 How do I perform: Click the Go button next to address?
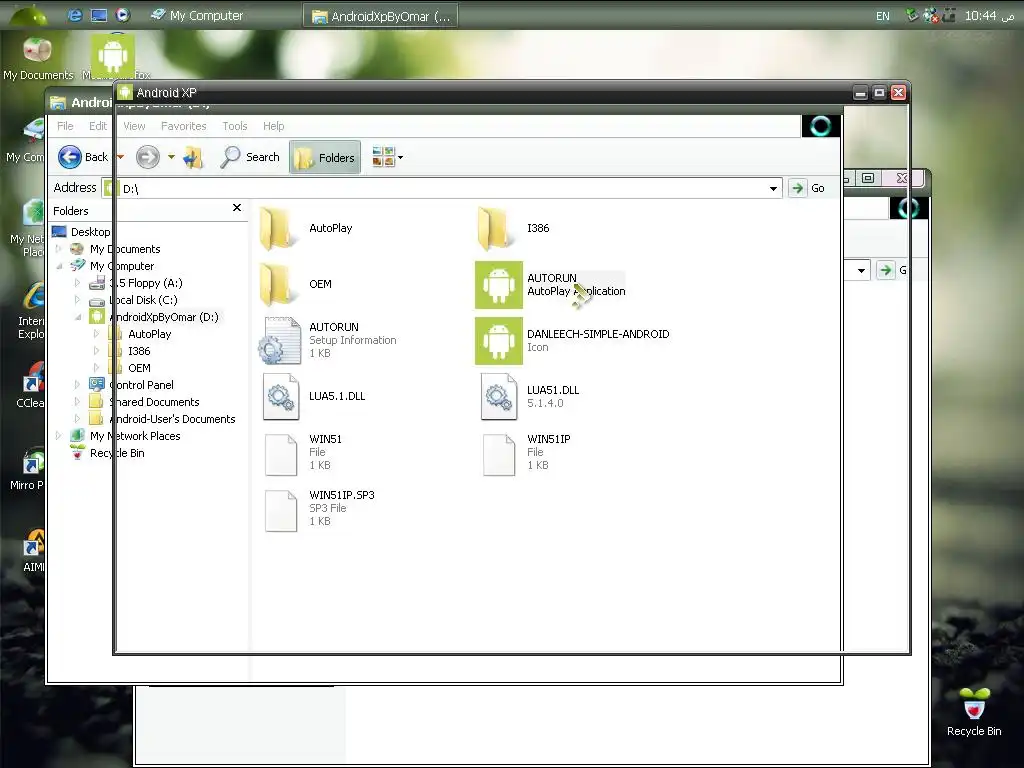click(807, 188)
